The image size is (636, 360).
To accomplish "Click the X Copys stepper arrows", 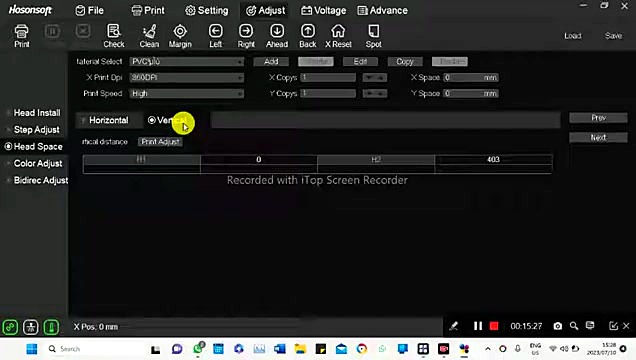I will (x=374, y=77).
